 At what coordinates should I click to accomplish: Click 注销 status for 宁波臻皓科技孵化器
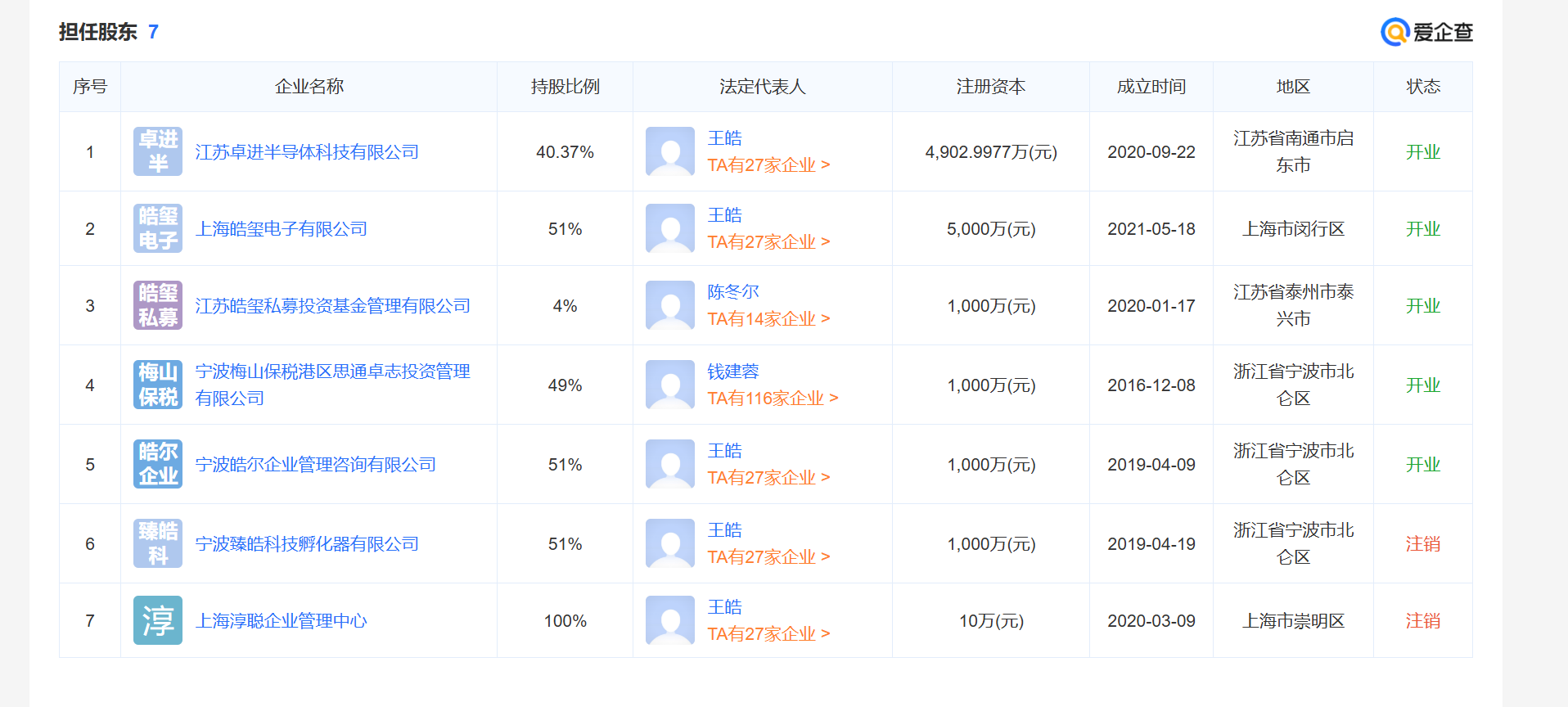click(x=1423, y=544)
